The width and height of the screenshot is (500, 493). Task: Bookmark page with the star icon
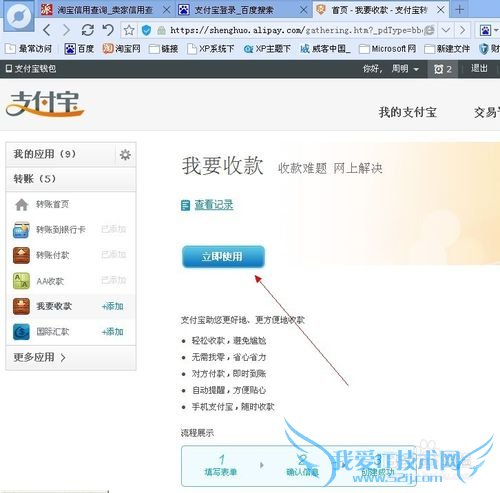[x=129, y=31]
